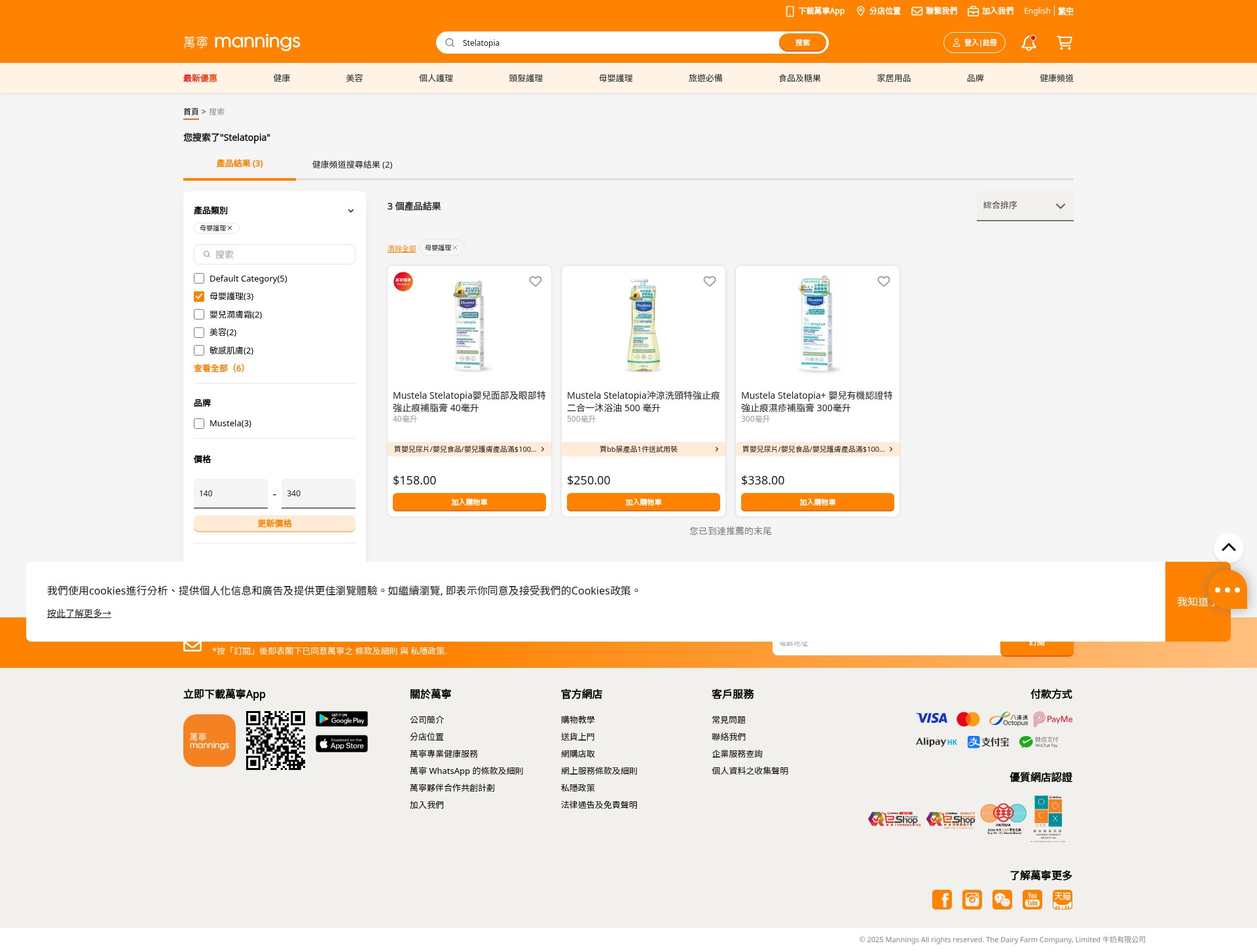Uncheck the 母嬰護理(3) checkbox
Screen dimensions: 1257x952
199,297
